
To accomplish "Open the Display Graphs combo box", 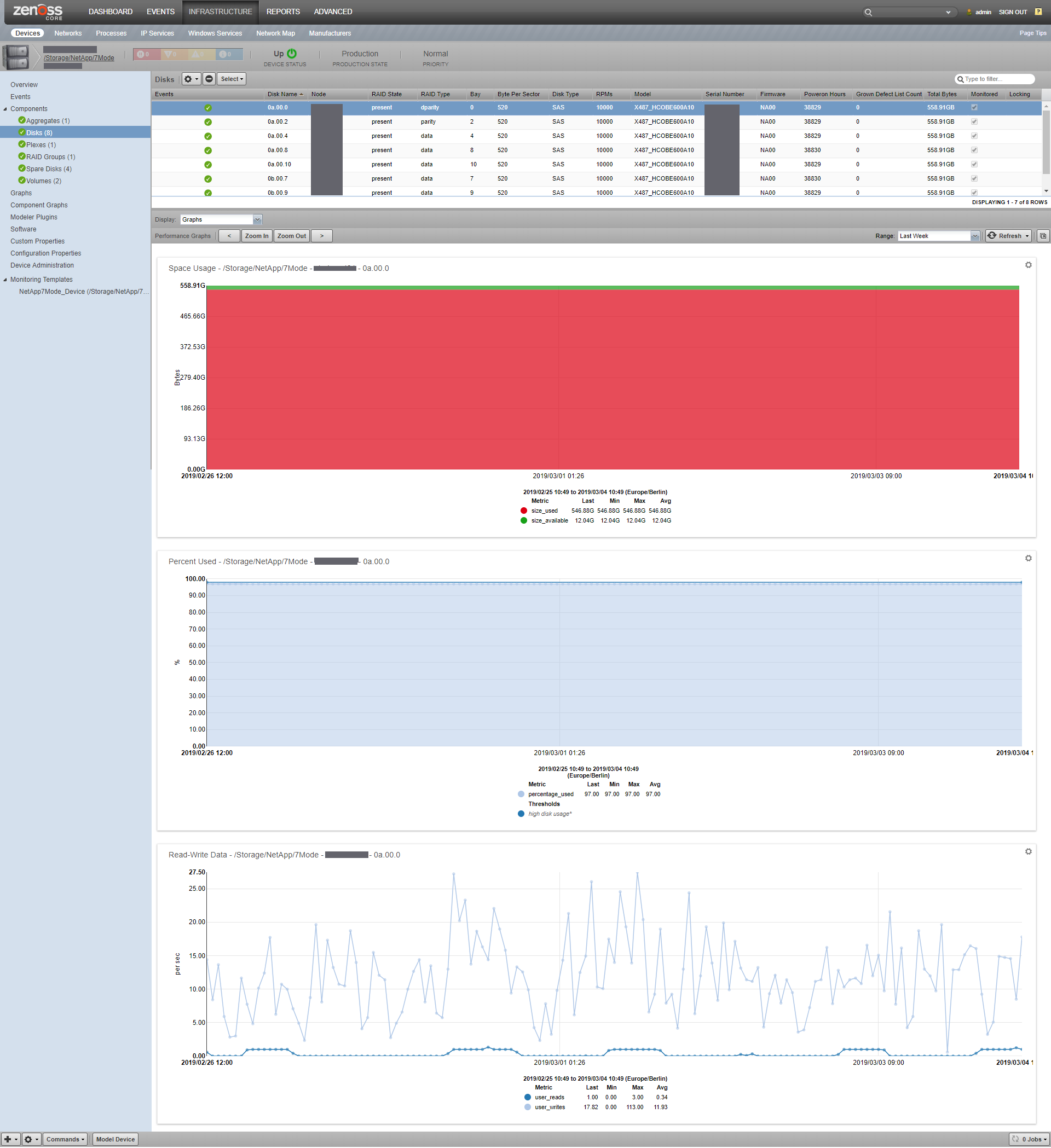I will point(257,219).
